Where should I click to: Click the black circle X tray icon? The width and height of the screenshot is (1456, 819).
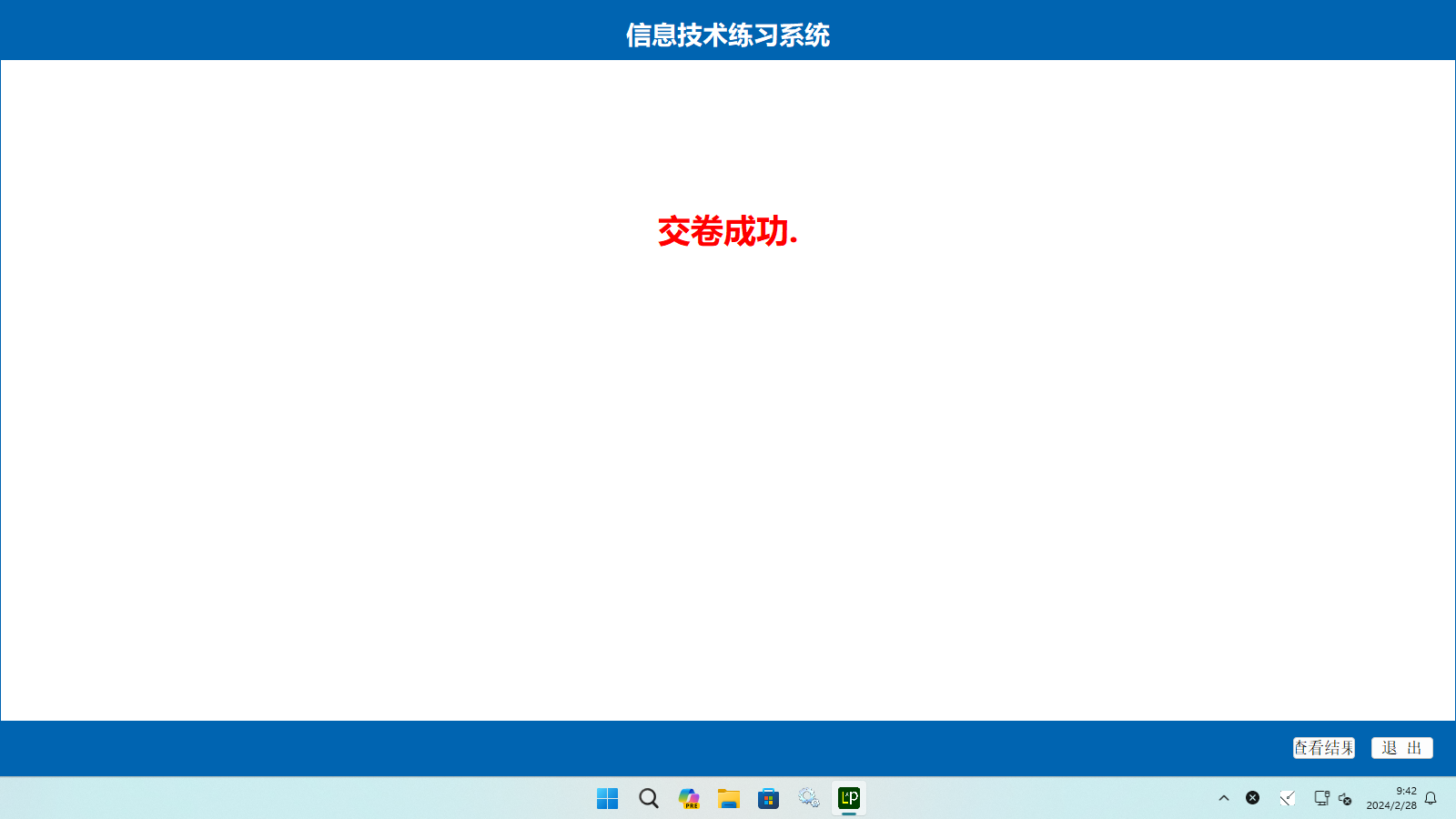click(1253, 798)
